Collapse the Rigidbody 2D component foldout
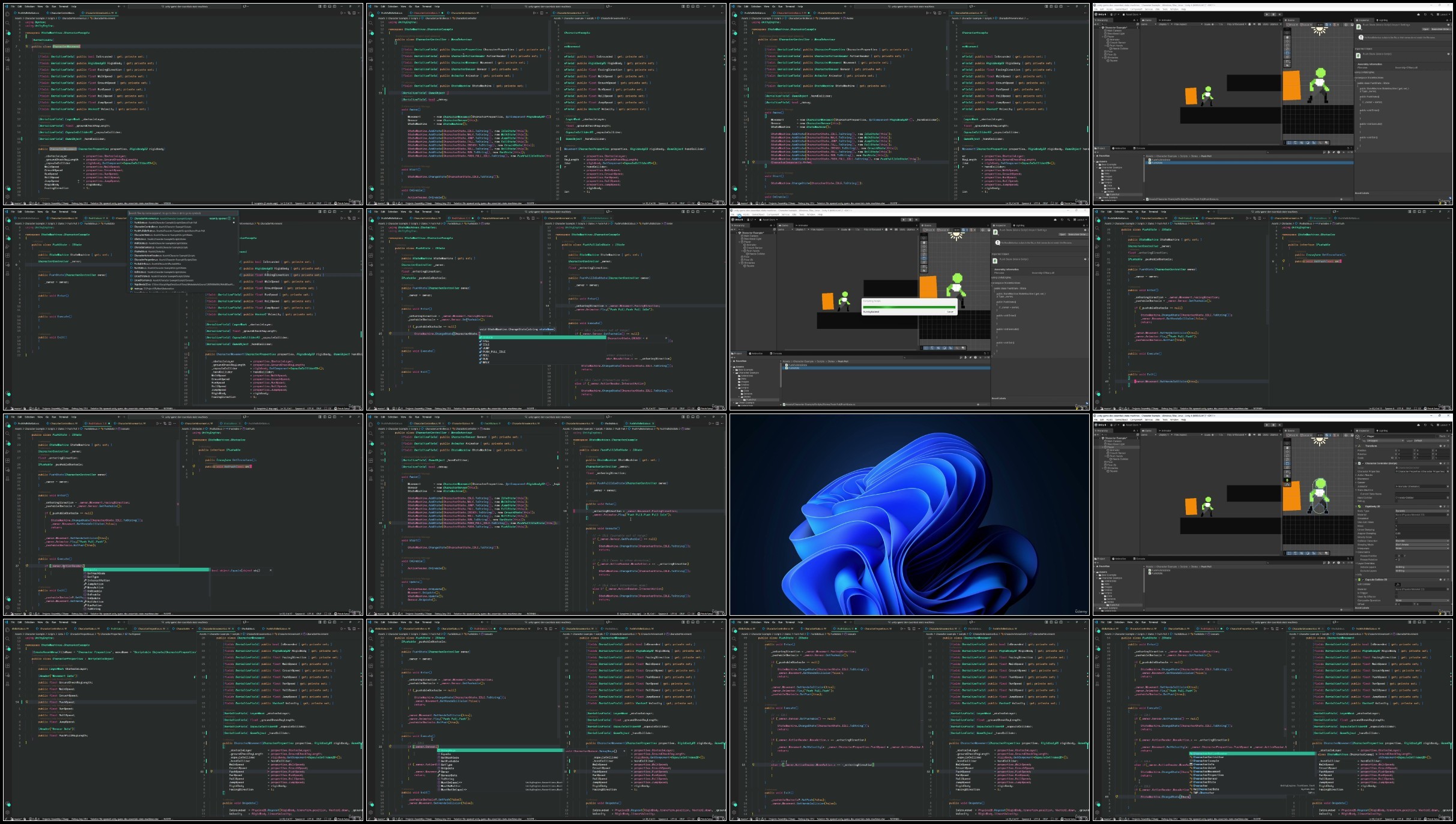1456x824 pixels. pos(1356,507)
